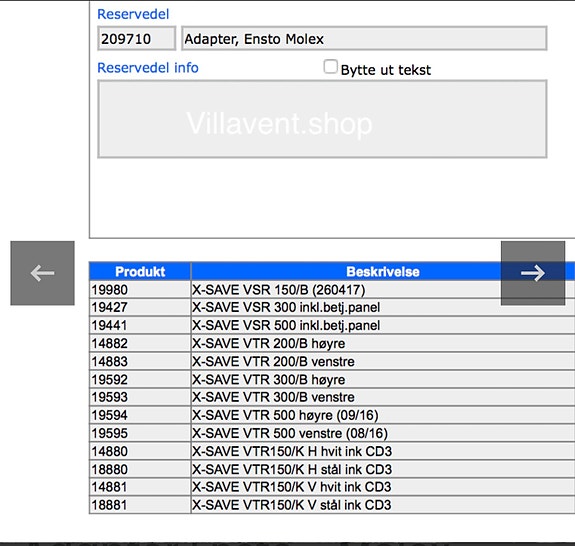
Task: Go to next image with right arrow
Action: tap(533, 273)
